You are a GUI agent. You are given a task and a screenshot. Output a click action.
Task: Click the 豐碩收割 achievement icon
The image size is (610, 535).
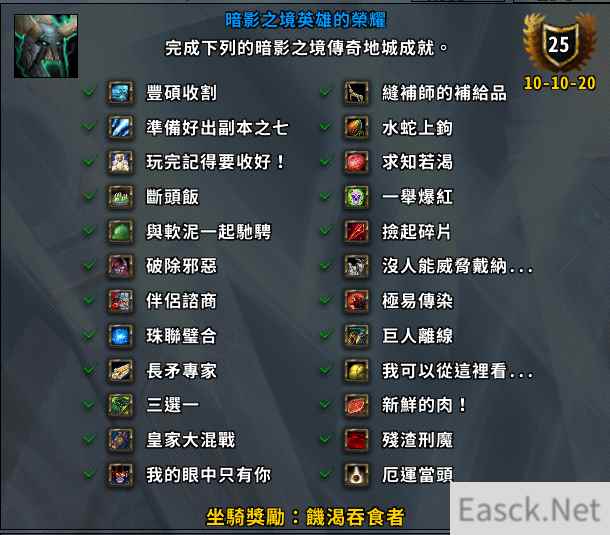pos(120,92)
